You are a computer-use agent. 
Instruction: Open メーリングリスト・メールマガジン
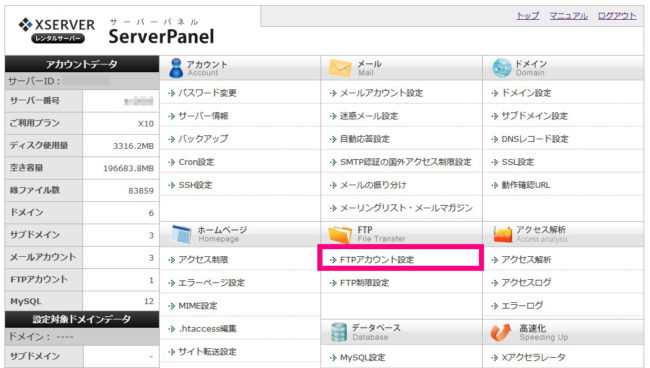tap(406, 208)
